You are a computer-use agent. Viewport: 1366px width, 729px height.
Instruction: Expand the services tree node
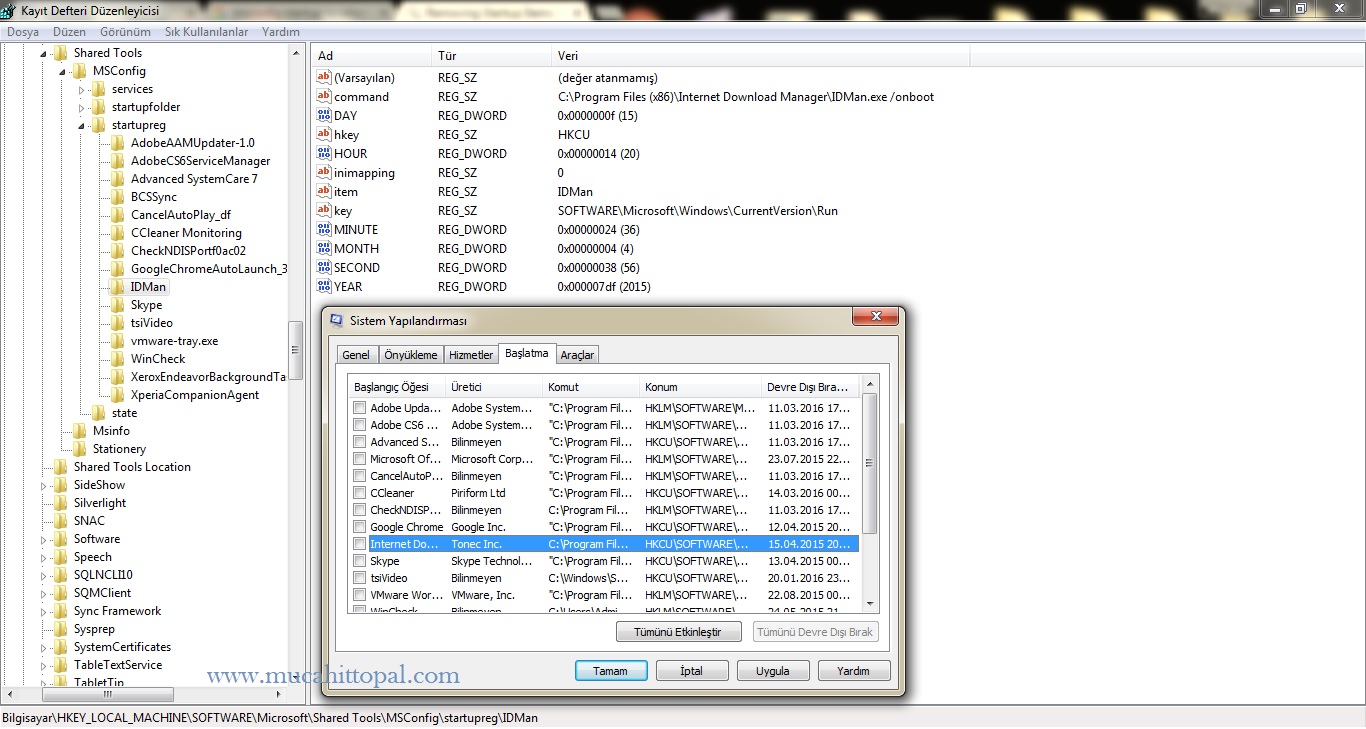(x=82, y=90)
